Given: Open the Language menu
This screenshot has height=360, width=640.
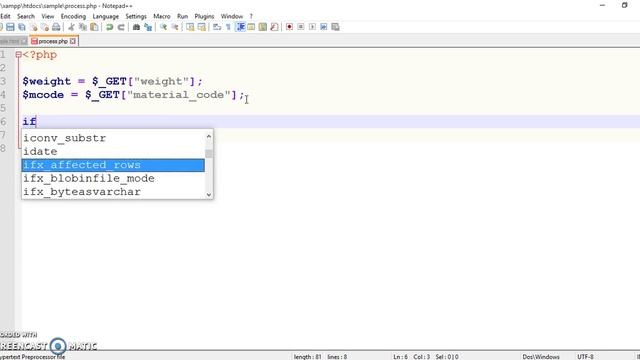Looking at the screenshot, I should [106, 16].
